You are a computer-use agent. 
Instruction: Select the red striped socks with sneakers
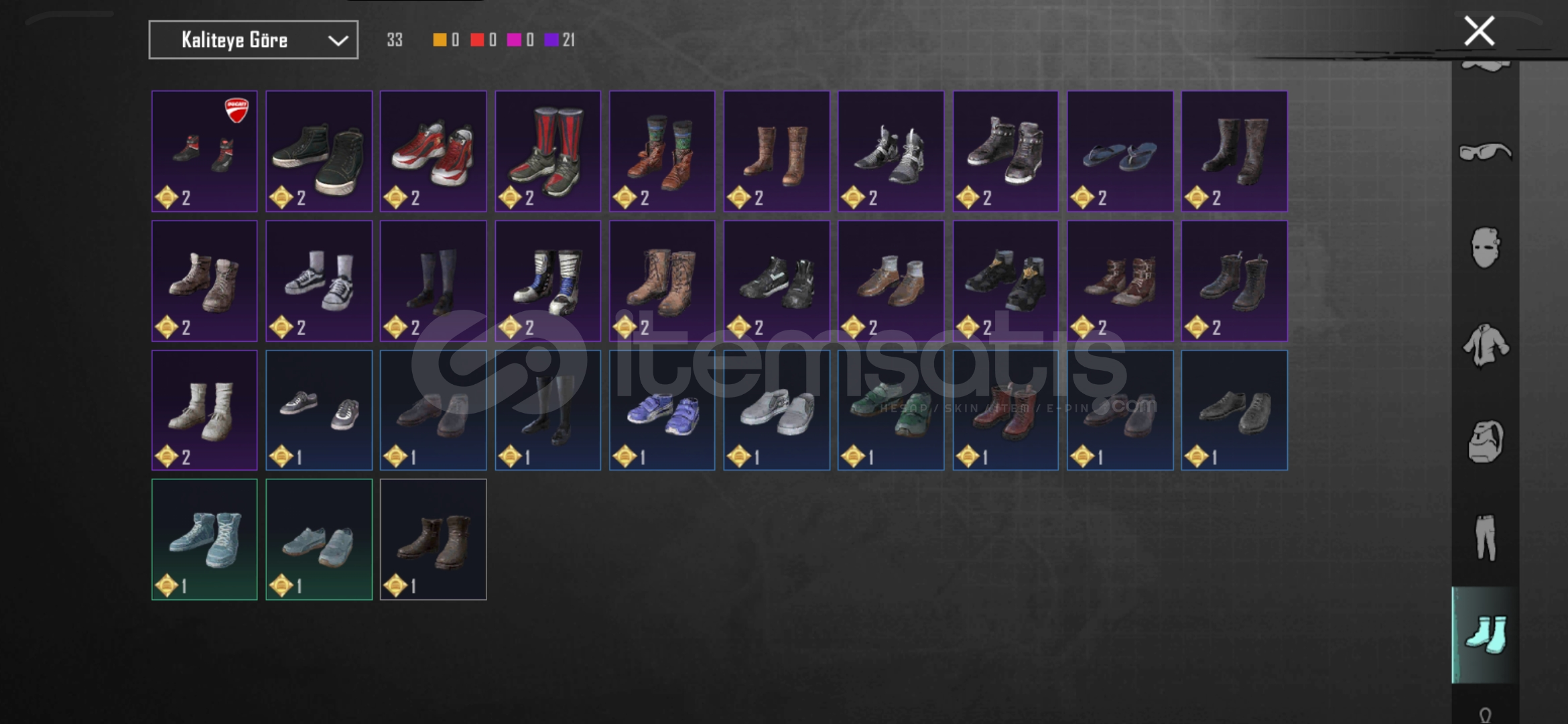(547, 152)
